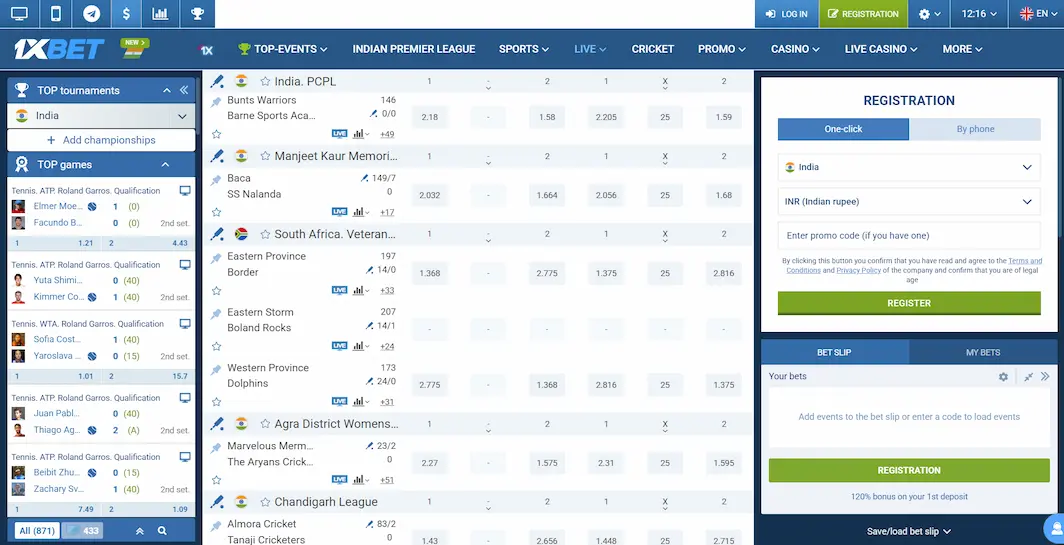
Task: Click the NEW India flag badge
Action: [135, 48]
